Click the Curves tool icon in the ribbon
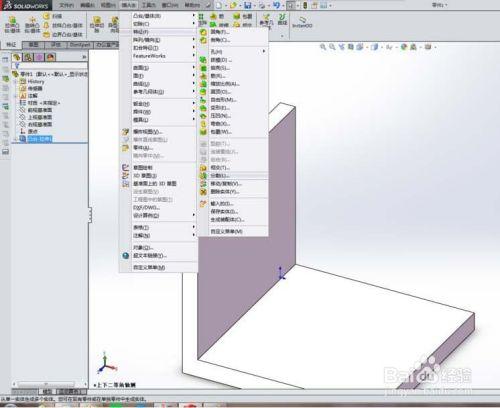This screenshot has width=500, height=408. point(282,19)
